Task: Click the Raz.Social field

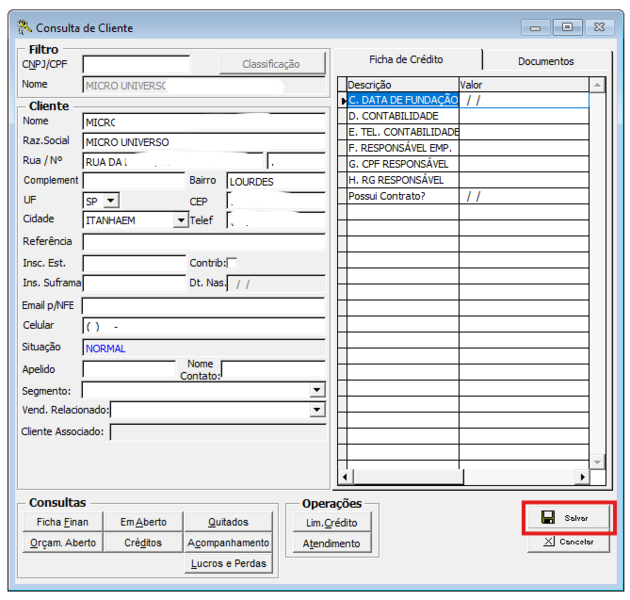Action: point(204,141)
